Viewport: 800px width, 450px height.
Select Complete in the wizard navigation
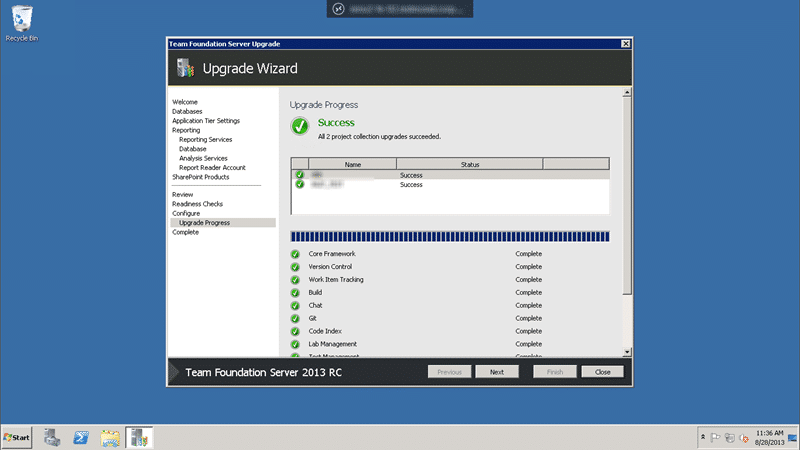click(x=186, y=232)
